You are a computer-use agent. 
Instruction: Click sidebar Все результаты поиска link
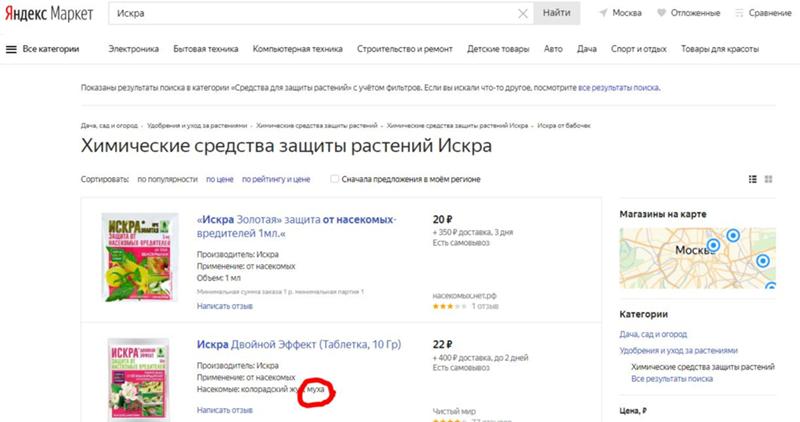[672, 379]
